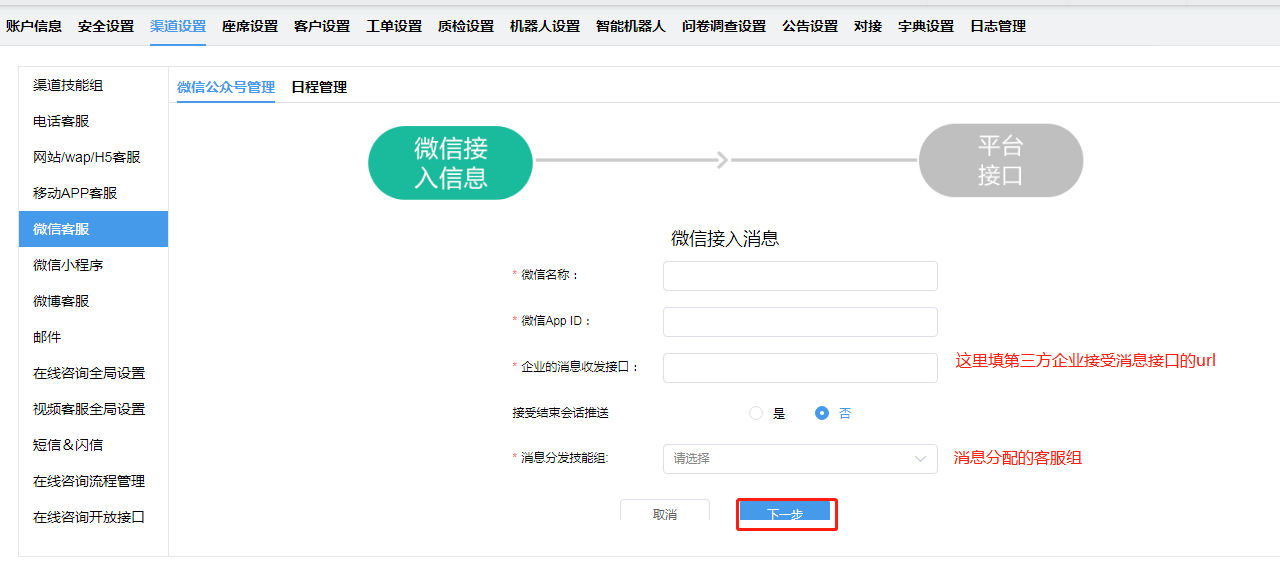1280x570 pixels.
Task: Open the 字典设置 top menu
Action: (x=926, y=26)
